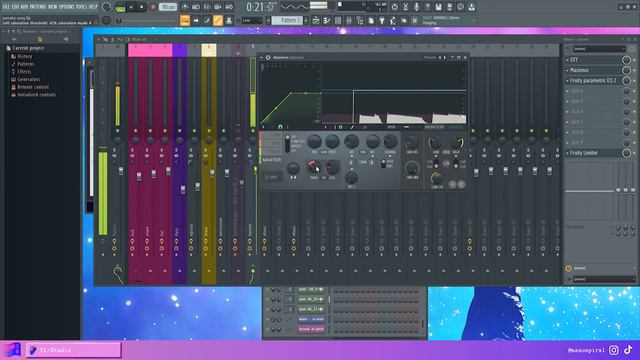Image resolution: width=640 pixels, height=360 pixels.
Task: Open the EDIT menu
Action: [x=15, y=7]
